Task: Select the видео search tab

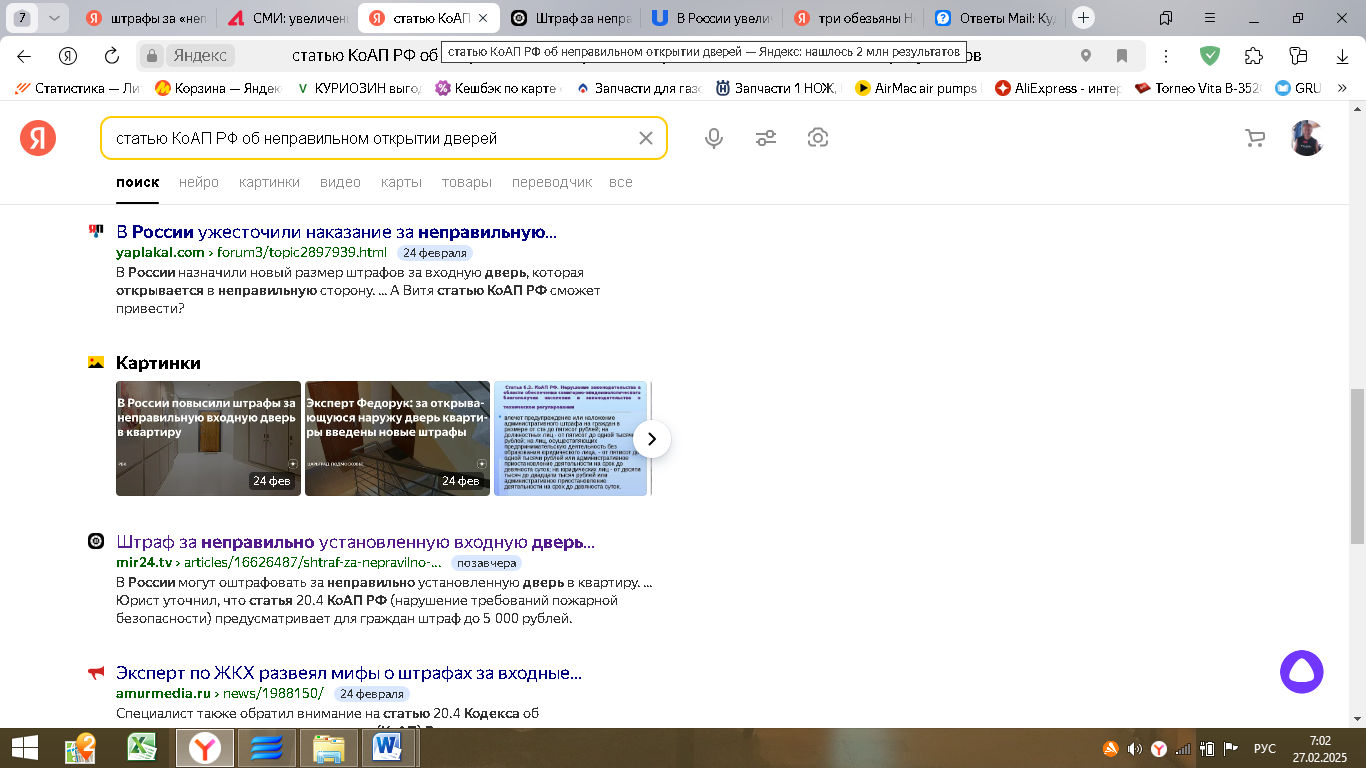Action: point(340,182)
